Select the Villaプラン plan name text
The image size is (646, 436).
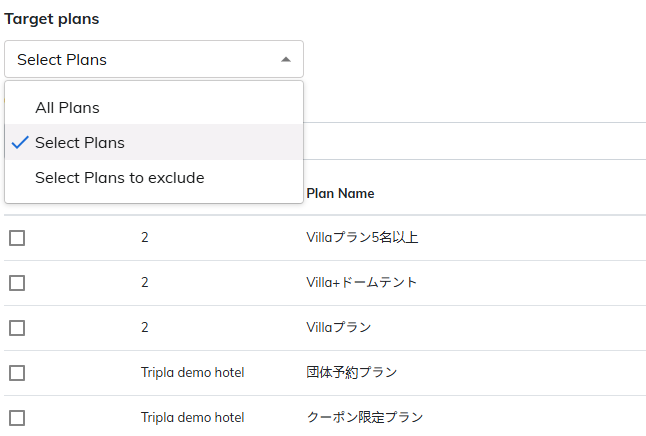tap(339, 327)
